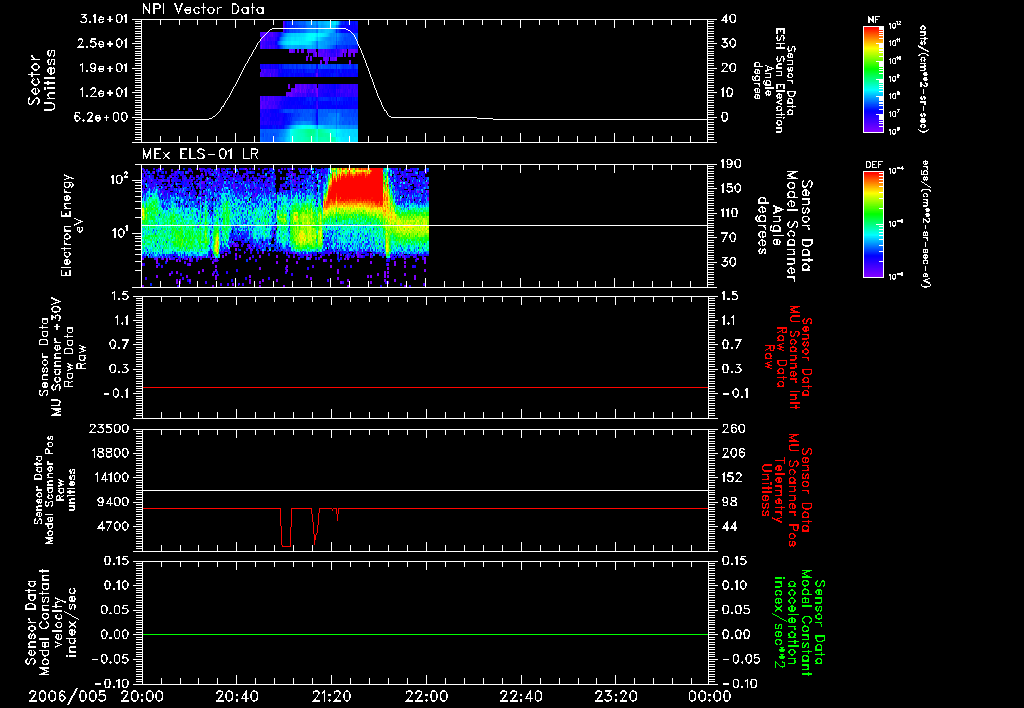The width and height of the screenshot is (1024, 708).
Task: Click the 9400 scanner position tick label
Action: pyautogui.click(x=113, y=502)
